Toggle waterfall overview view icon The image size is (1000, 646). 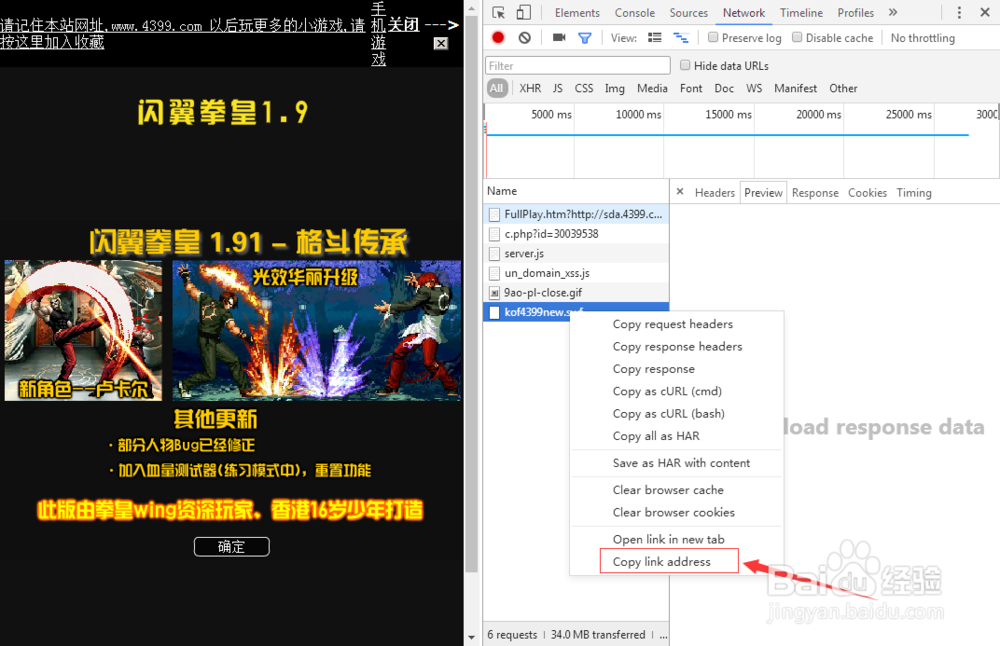point(681,38)
